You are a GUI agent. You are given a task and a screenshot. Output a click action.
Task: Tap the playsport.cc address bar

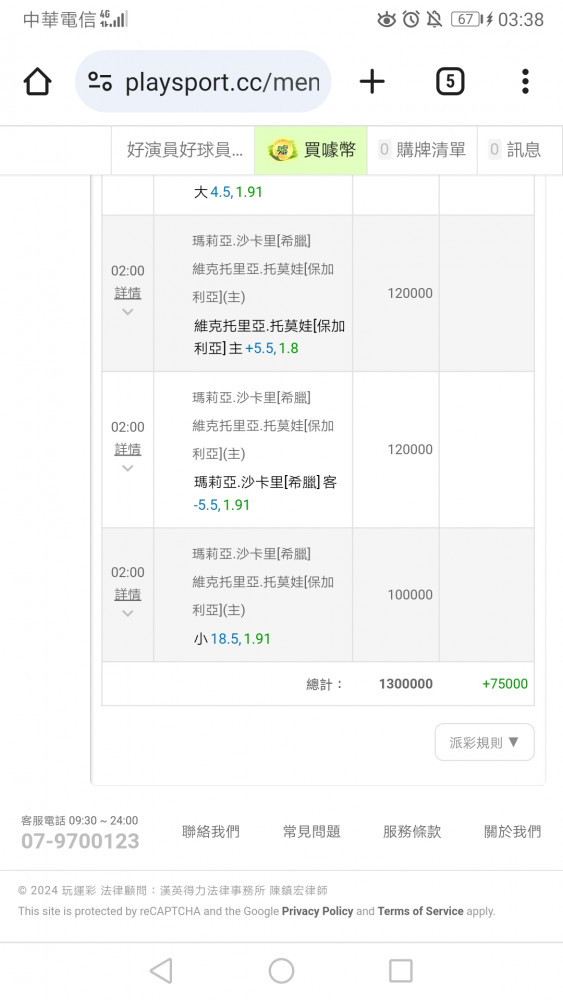tap(203, 82)
